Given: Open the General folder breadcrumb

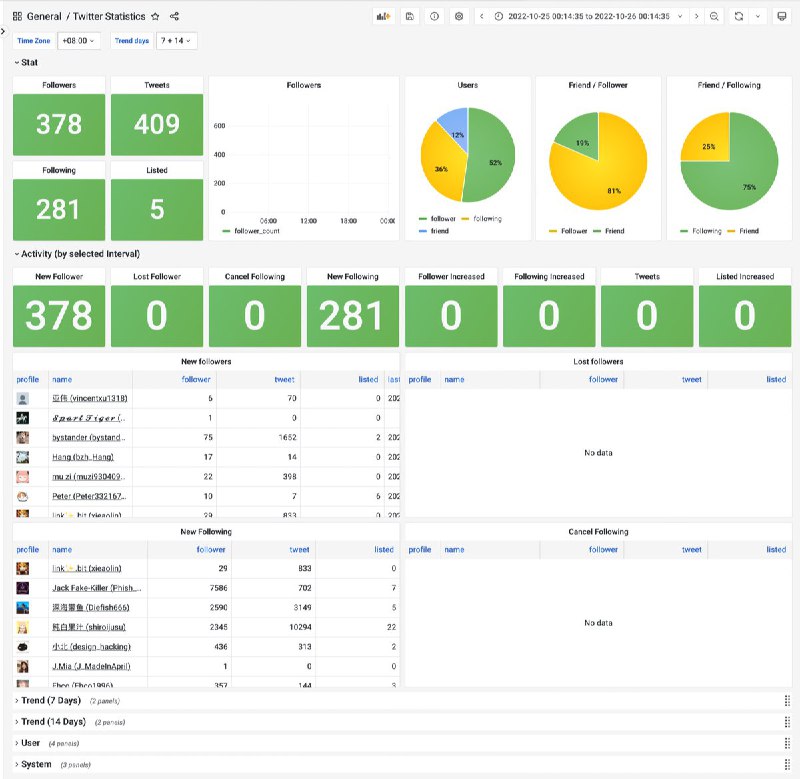Looking at the screenshot, I should [x=45, y=17].
